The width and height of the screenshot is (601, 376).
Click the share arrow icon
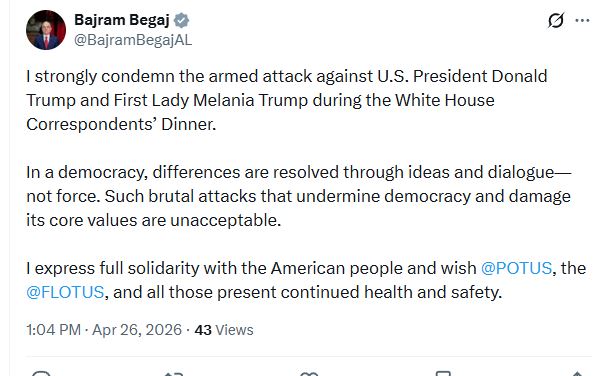click(577, 373)
